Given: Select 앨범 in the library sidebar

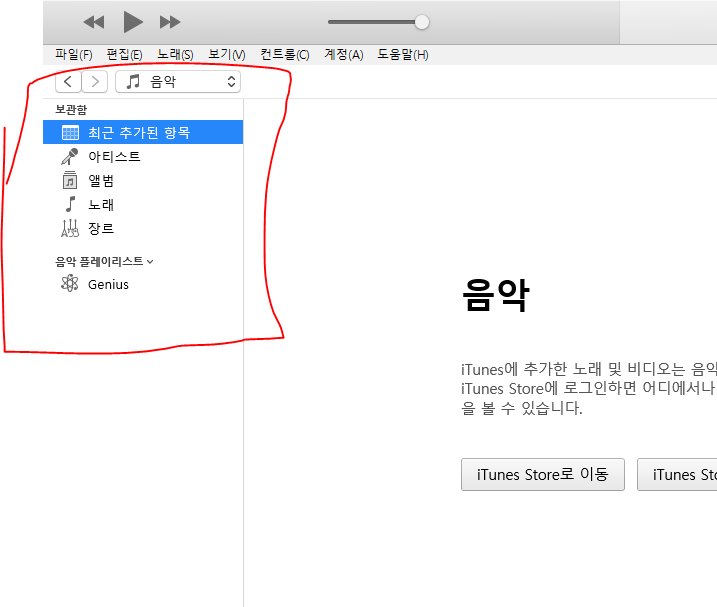Looking at the screenshot, I should click(143, 180).
